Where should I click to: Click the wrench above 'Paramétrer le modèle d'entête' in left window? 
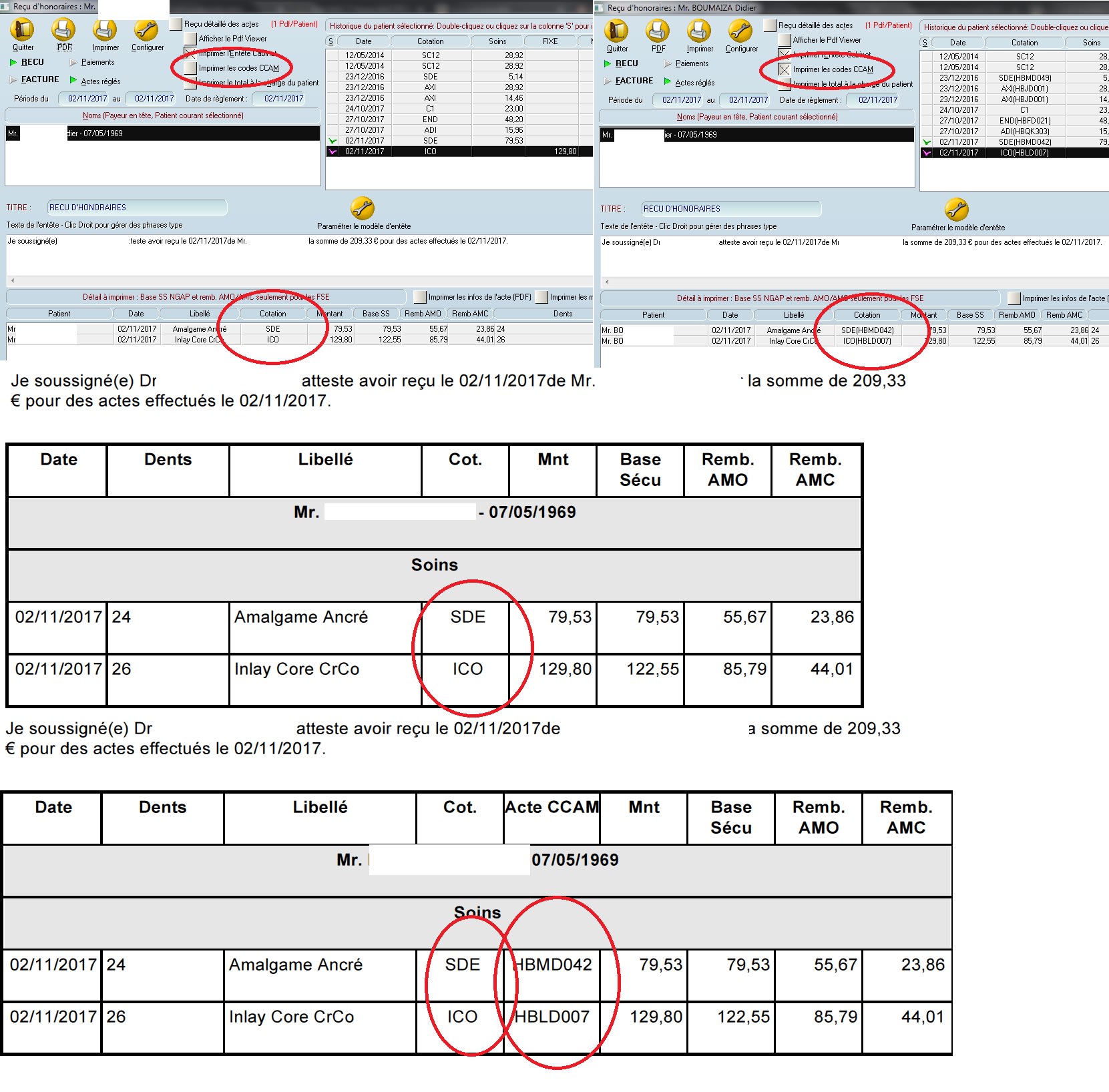pyautogui.click(x=362, y=208)
